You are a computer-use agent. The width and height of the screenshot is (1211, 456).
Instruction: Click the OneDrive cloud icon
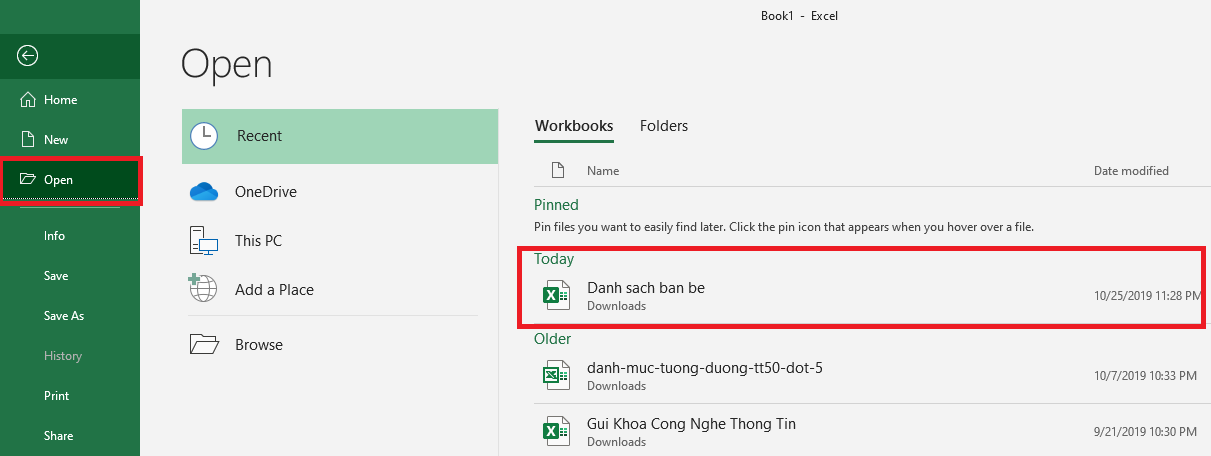coord(204,192)
